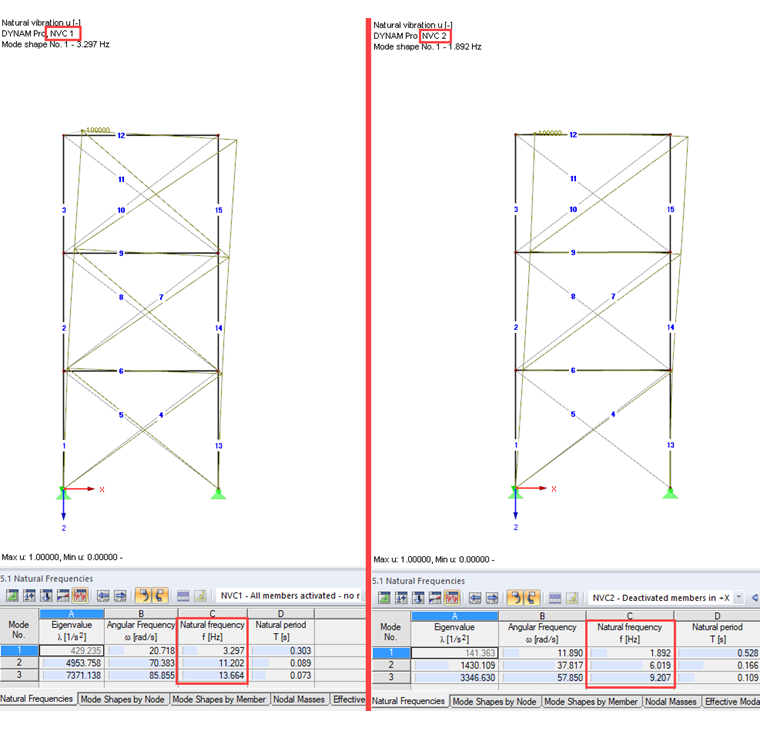Click member label 12 in NVC1 model view
The image size is (760, 729).
121,135
